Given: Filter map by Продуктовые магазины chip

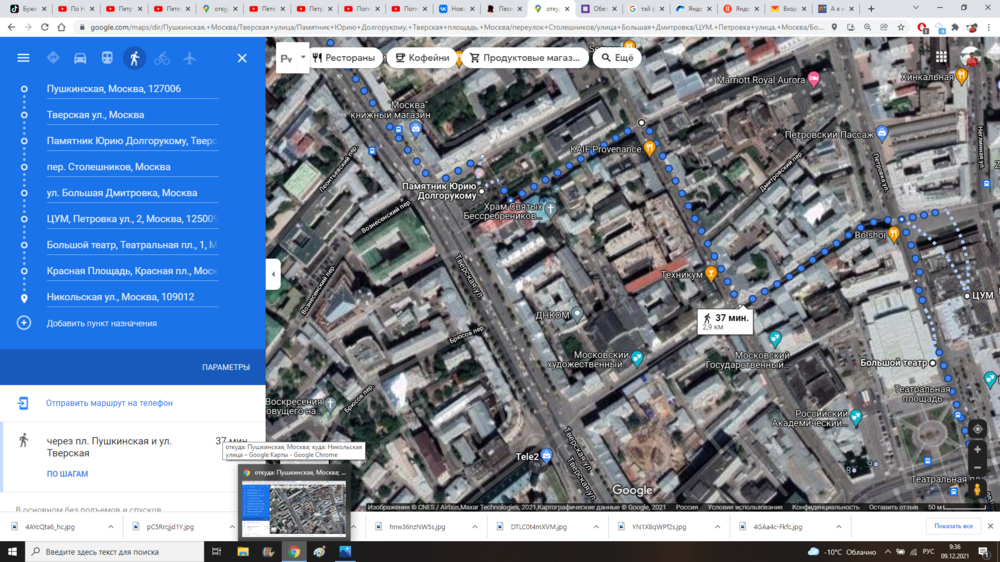Looking at the screenshot, I should point(524,58).
